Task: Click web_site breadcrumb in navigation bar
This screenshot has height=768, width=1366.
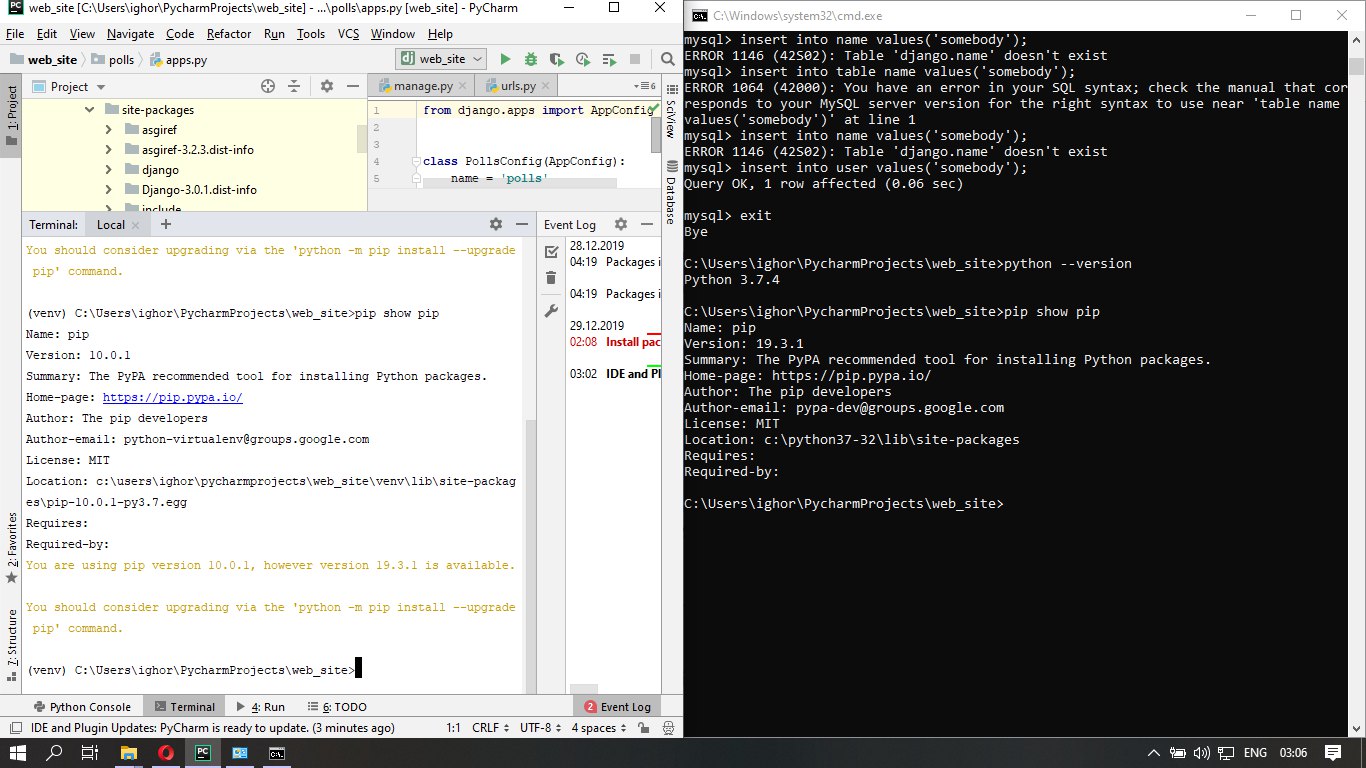Action: tap(43, 60)
